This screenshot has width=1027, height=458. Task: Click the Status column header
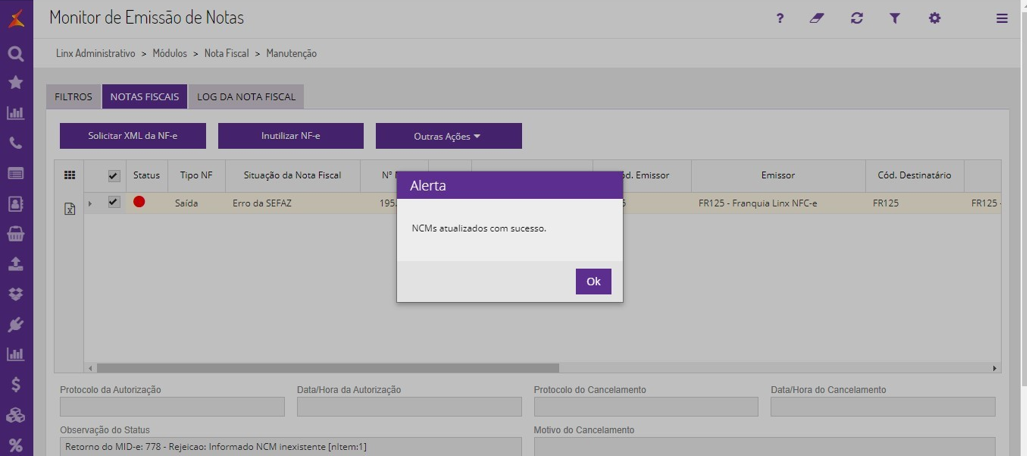[147, 176]
